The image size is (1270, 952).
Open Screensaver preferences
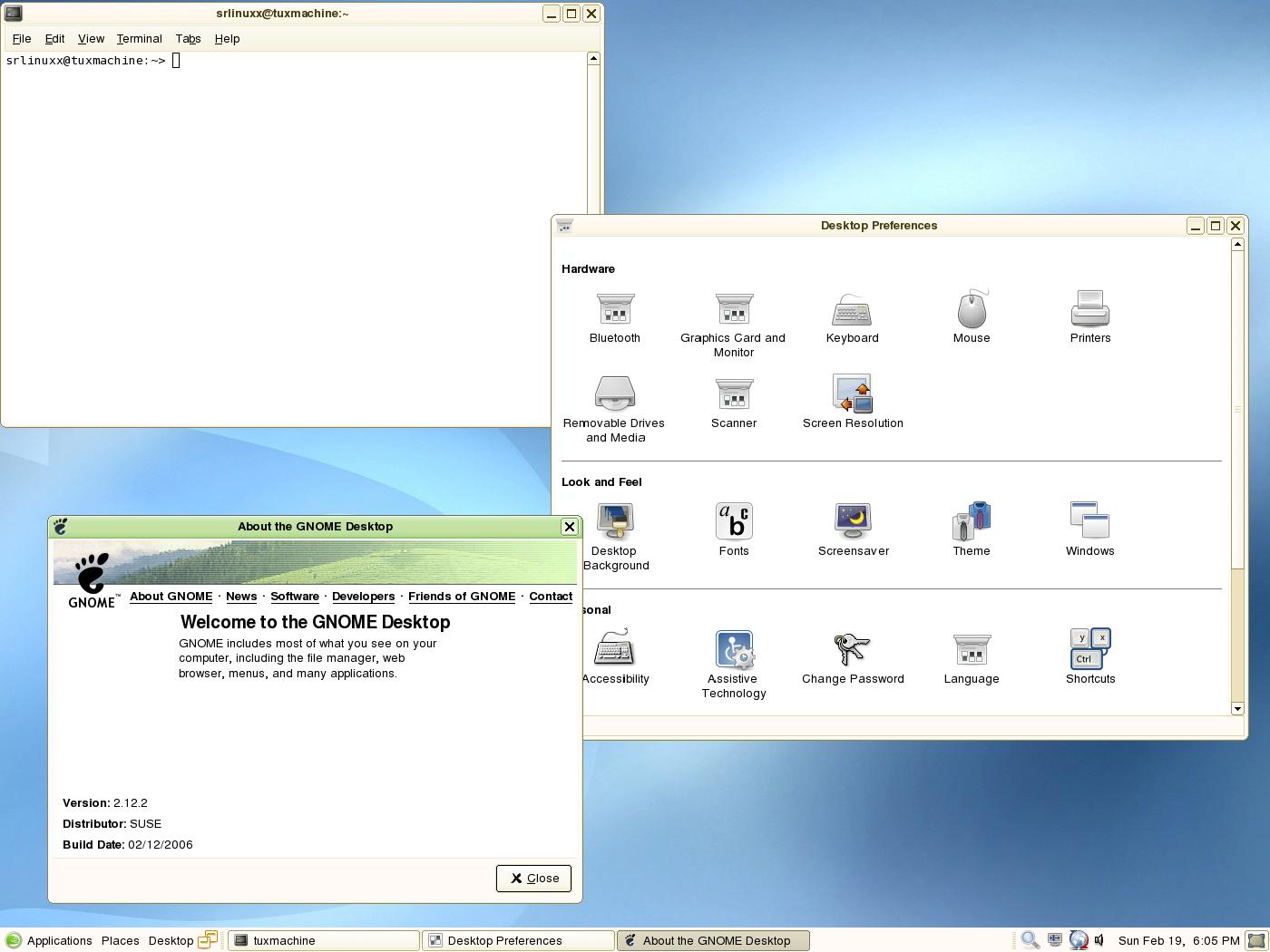click(x=853, y=530)
